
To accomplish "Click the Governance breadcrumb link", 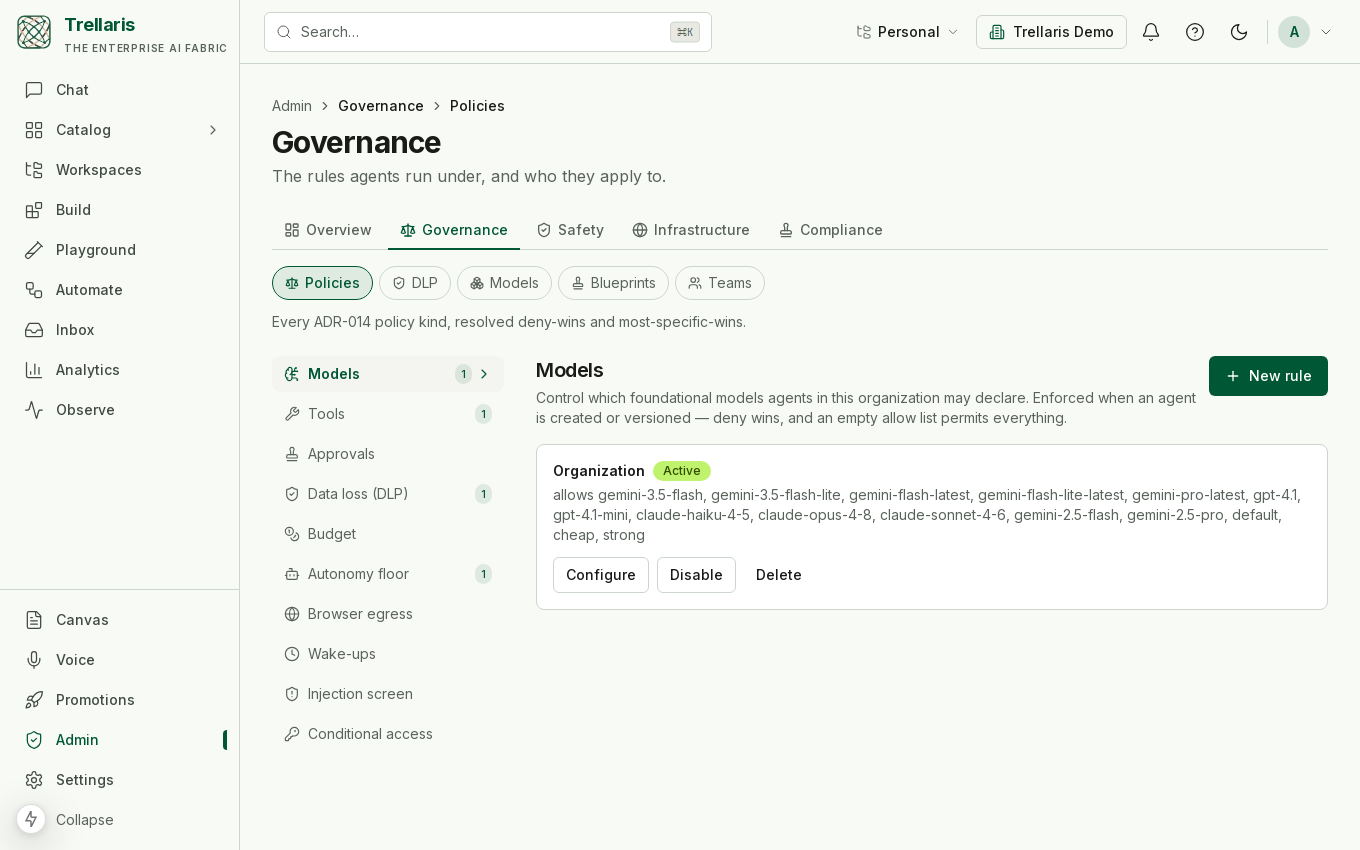I will (381, 106).
